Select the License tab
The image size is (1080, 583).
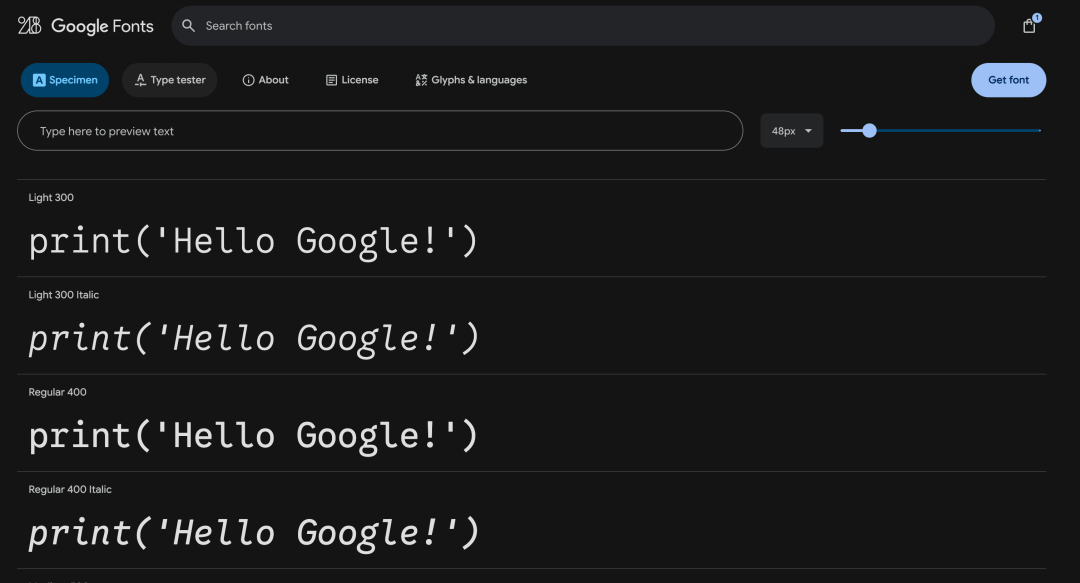[x=352, y=80]
